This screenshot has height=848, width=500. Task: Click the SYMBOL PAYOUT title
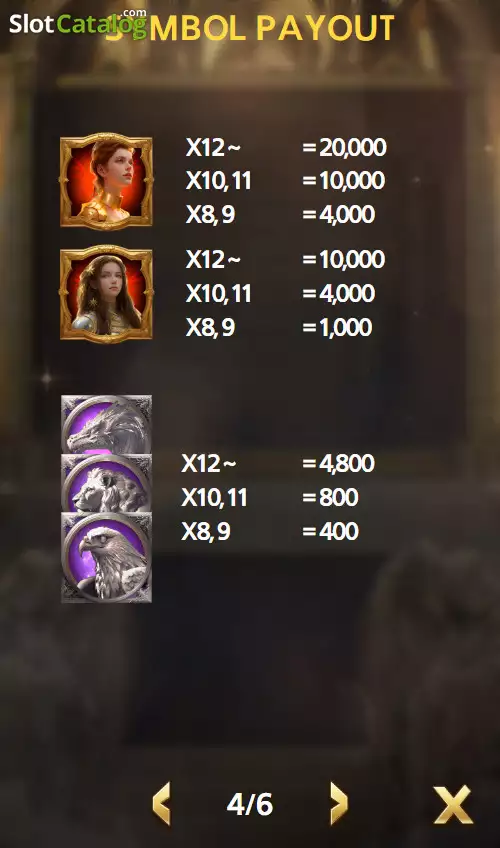[x=250, y=28]
